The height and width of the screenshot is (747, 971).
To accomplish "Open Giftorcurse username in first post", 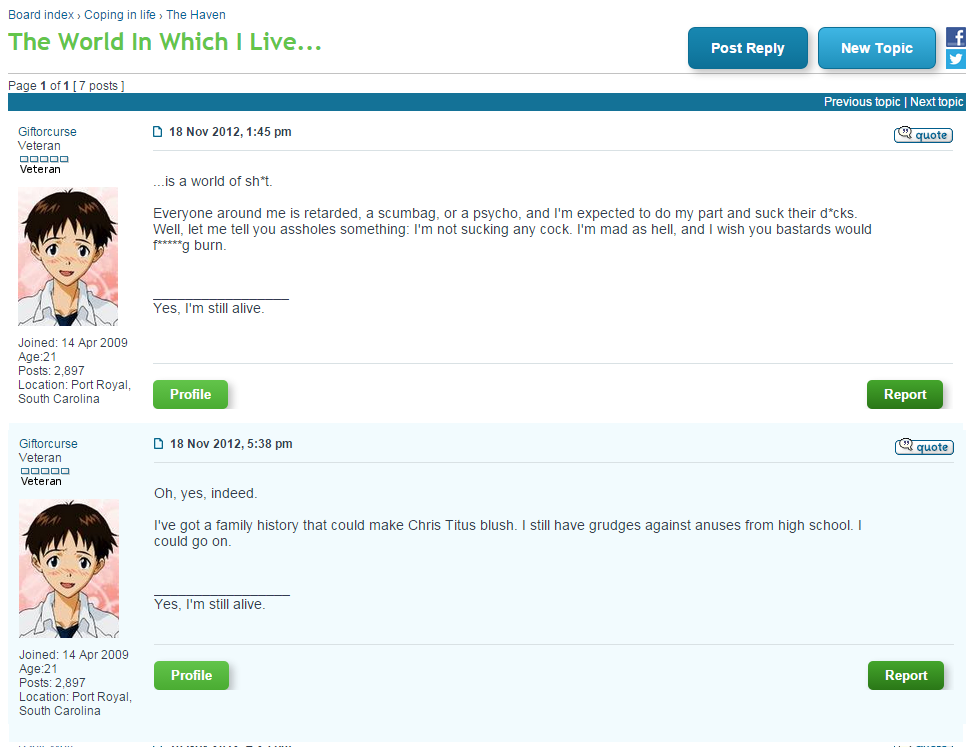I will 47,131.
